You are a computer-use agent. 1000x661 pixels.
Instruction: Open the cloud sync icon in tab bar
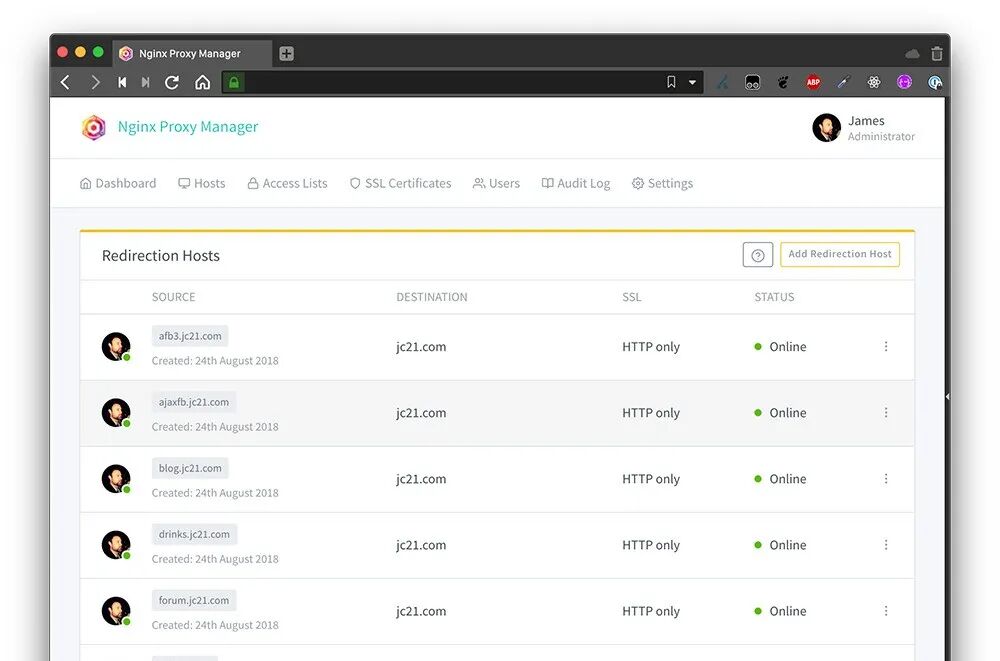[912, 54]
